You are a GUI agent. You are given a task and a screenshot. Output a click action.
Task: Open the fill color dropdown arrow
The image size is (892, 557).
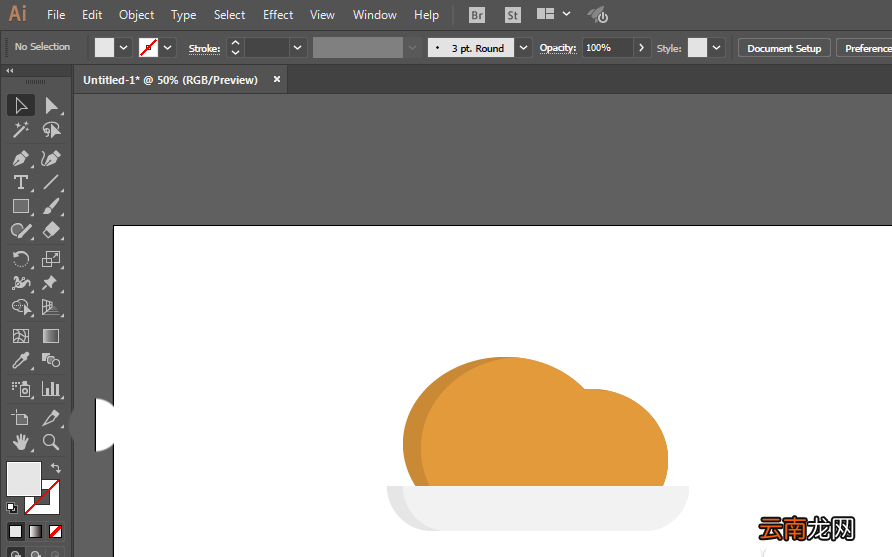(123, 48)
